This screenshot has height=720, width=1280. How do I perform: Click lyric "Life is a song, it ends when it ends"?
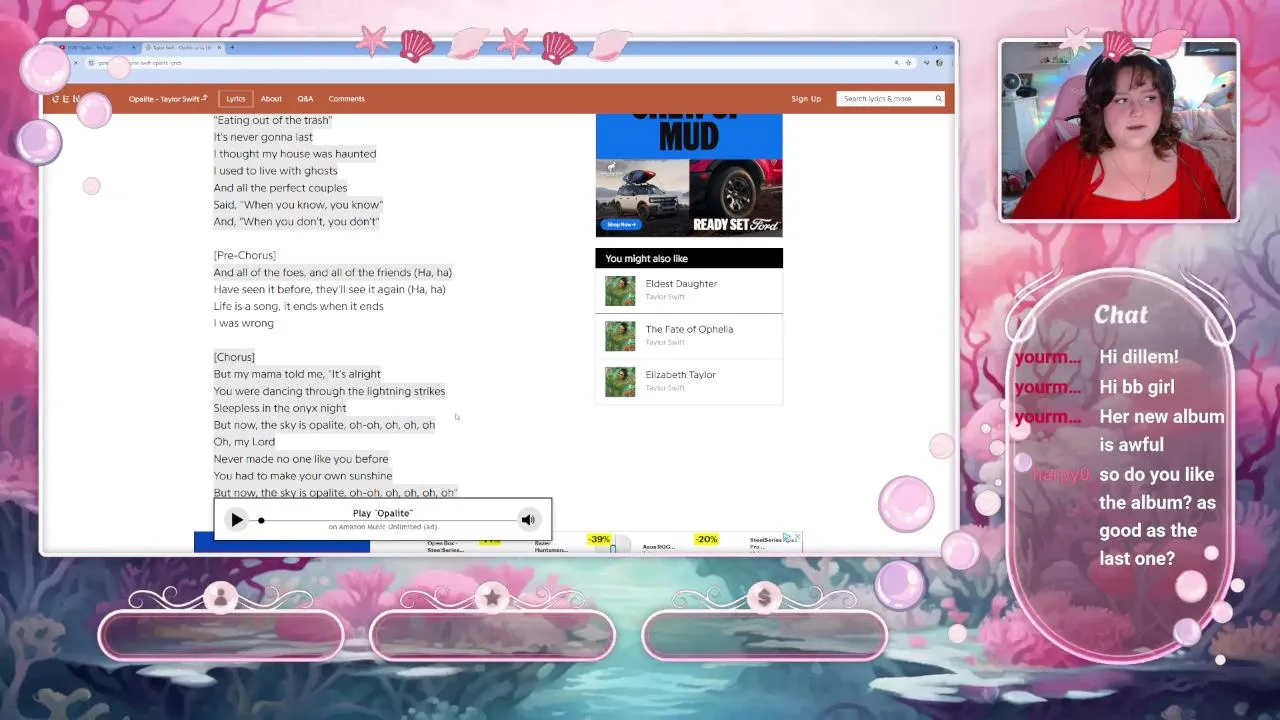coord(298,306)
